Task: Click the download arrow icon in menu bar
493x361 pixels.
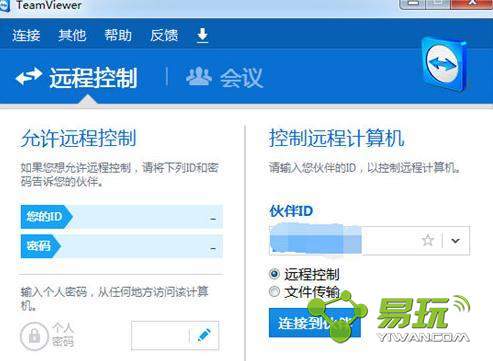Action: tap(202, 35)
